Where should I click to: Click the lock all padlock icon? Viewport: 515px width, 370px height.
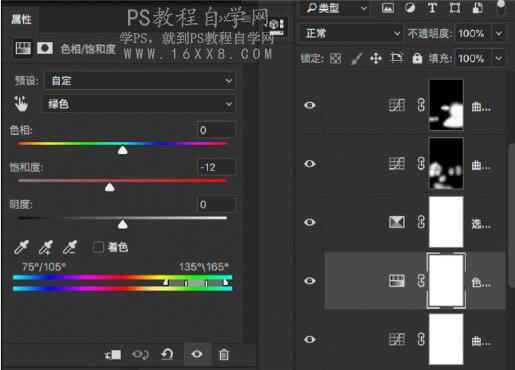[x=417, y=58]
